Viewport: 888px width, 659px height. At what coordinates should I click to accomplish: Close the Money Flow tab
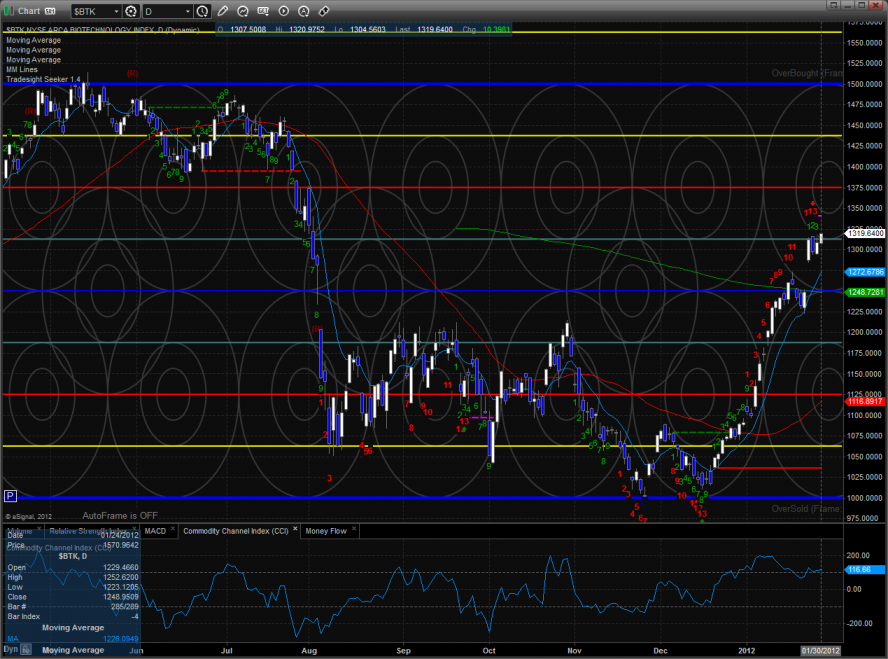354,529
